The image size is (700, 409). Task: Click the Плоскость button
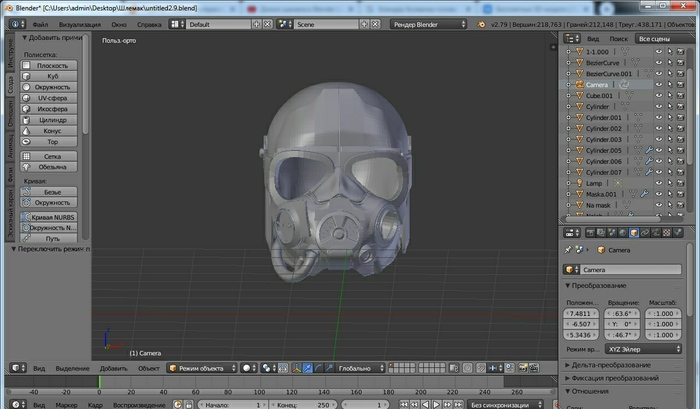[53, 65]
